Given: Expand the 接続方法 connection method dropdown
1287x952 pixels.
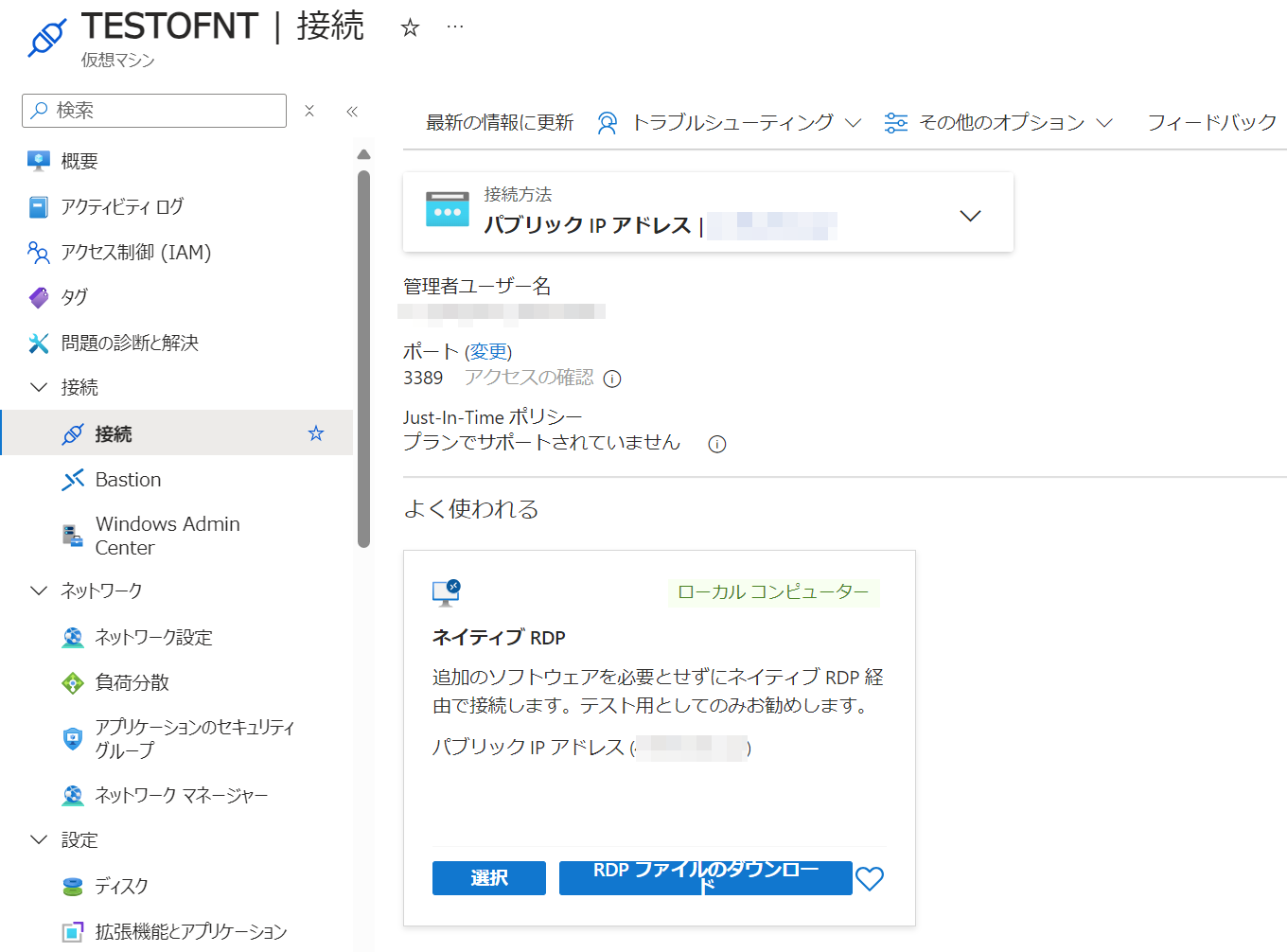Looking at the screenshot, I should click(x=970, y=216).
